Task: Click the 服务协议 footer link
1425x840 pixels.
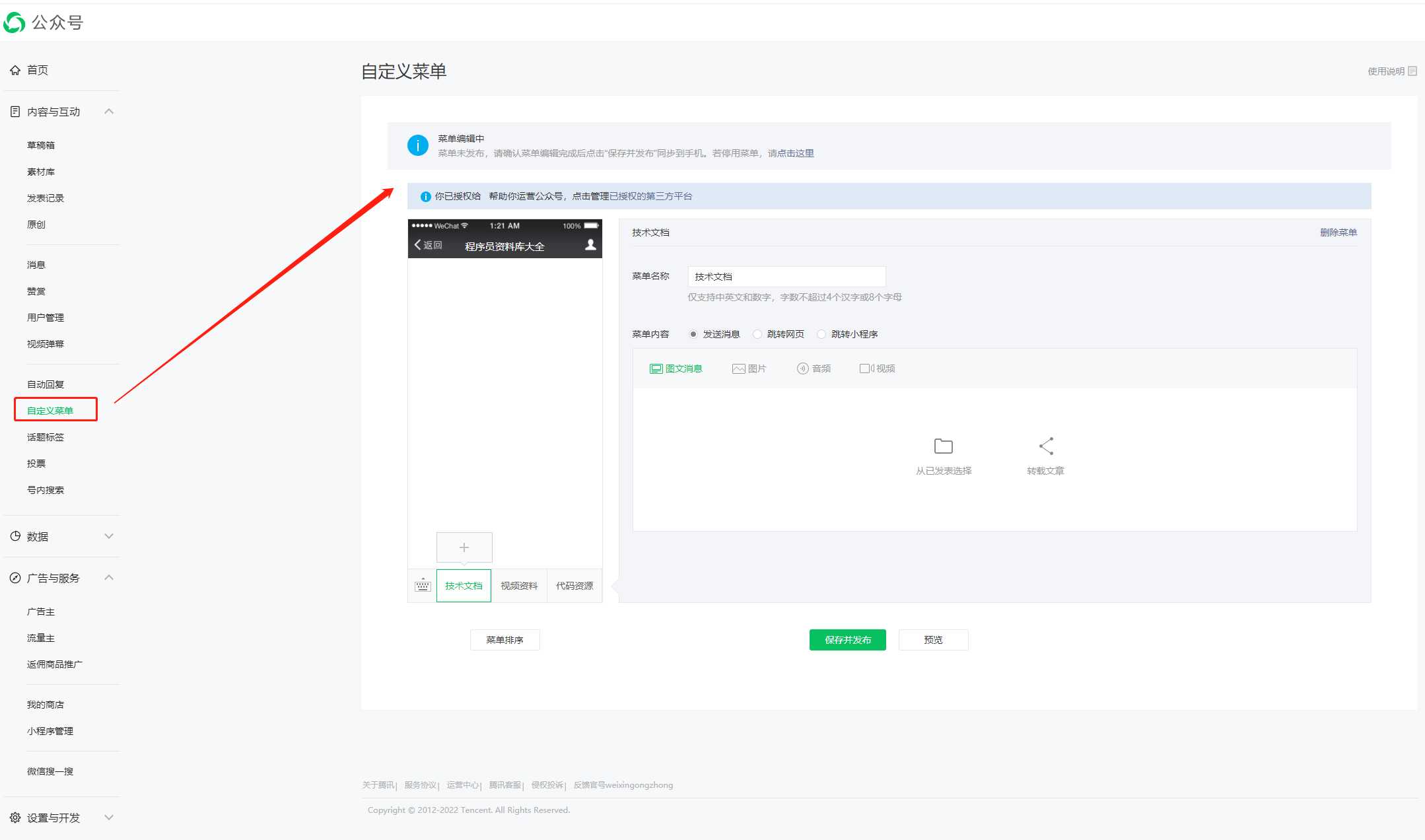Action: click(421, 785)
